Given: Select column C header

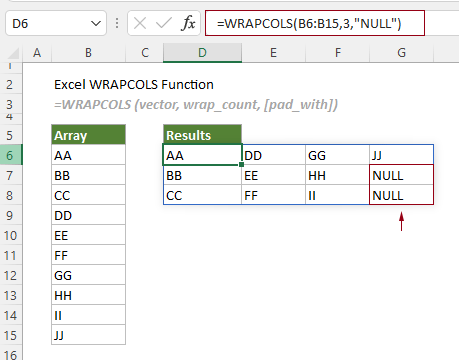Looking at the screenshot, I should click(144, 53).
